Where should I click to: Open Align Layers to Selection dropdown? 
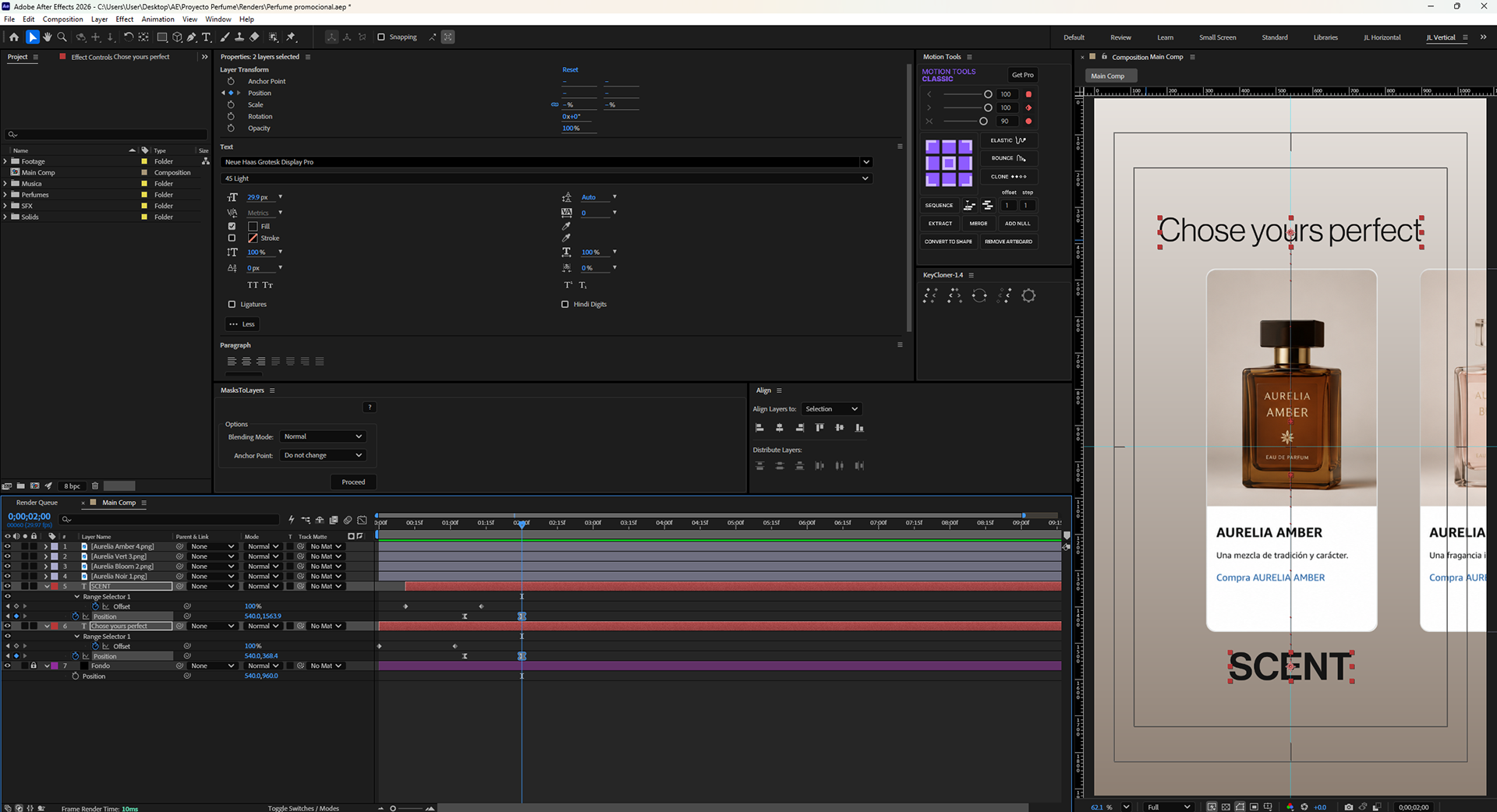[831, 409]
